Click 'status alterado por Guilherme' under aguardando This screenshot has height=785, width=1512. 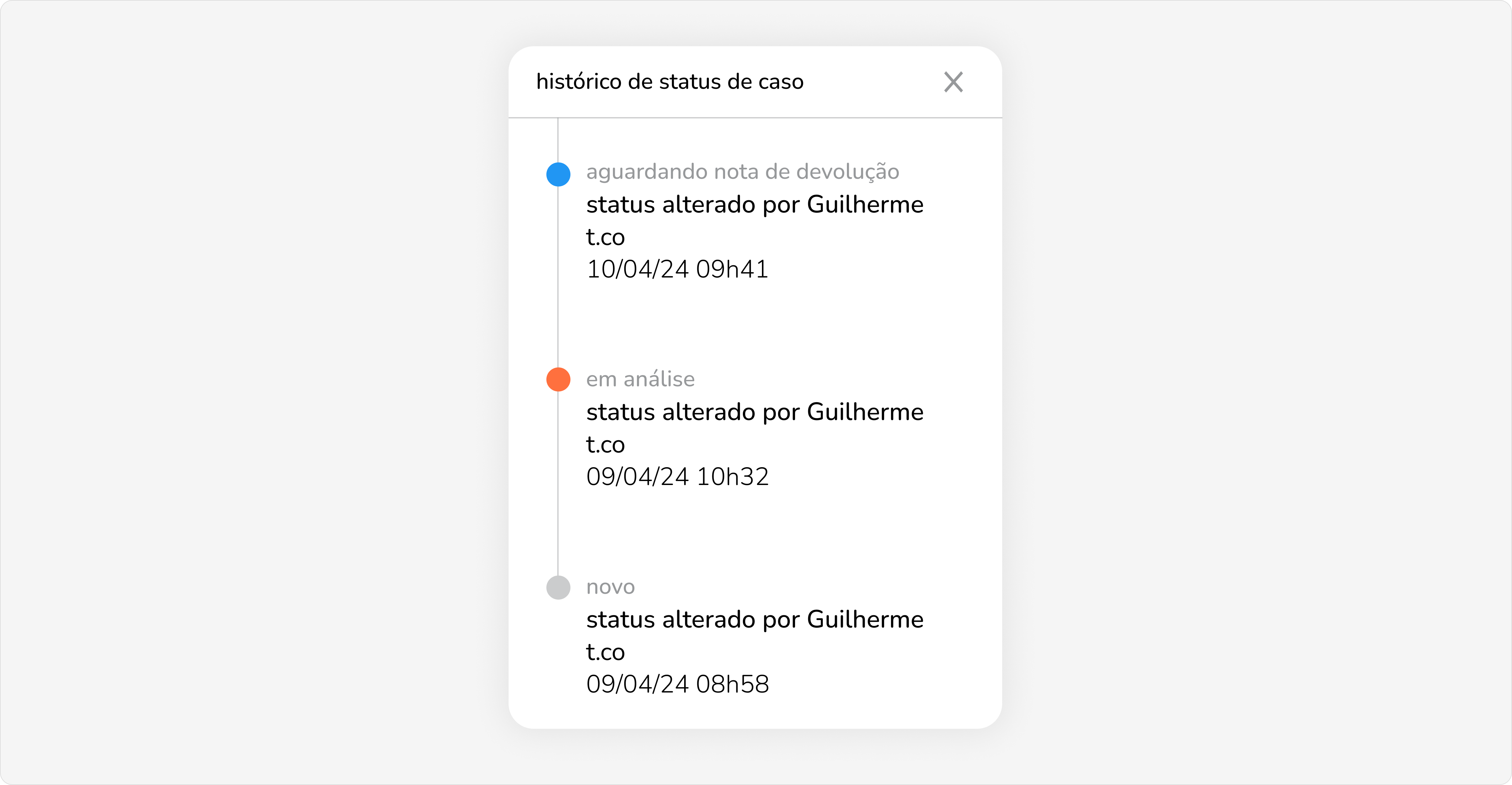tap(755, 204)
